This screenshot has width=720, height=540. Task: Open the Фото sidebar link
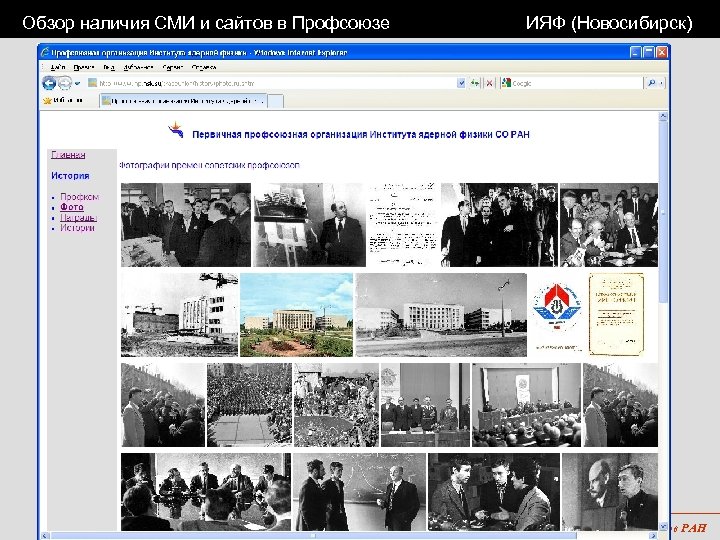[x=72, y=207]
